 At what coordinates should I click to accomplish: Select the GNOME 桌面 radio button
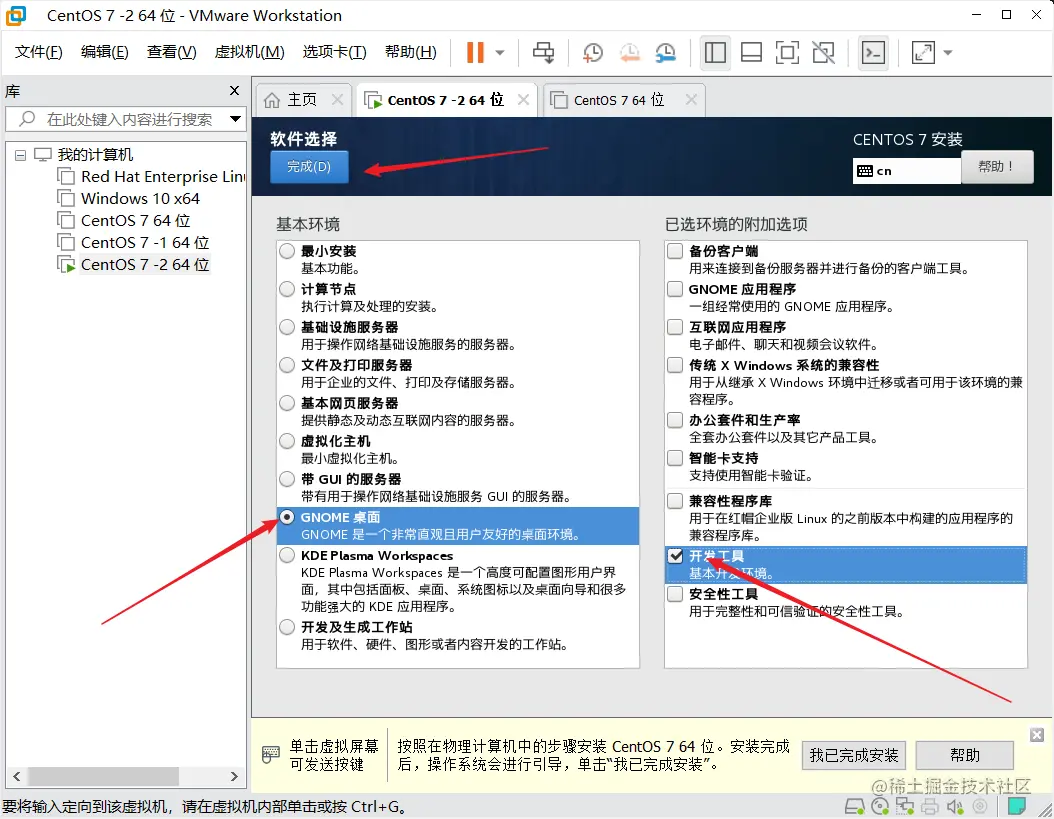pos(287,517)
